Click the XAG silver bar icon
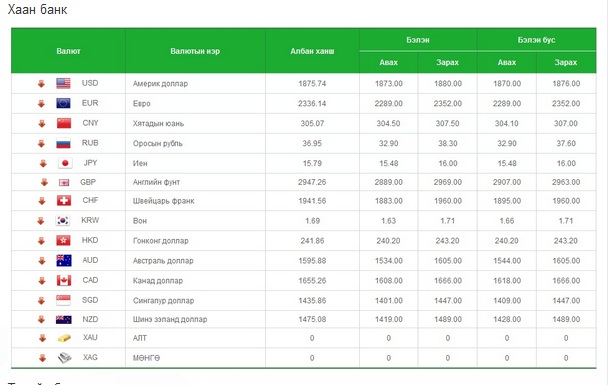 click(x=64, y=357)
